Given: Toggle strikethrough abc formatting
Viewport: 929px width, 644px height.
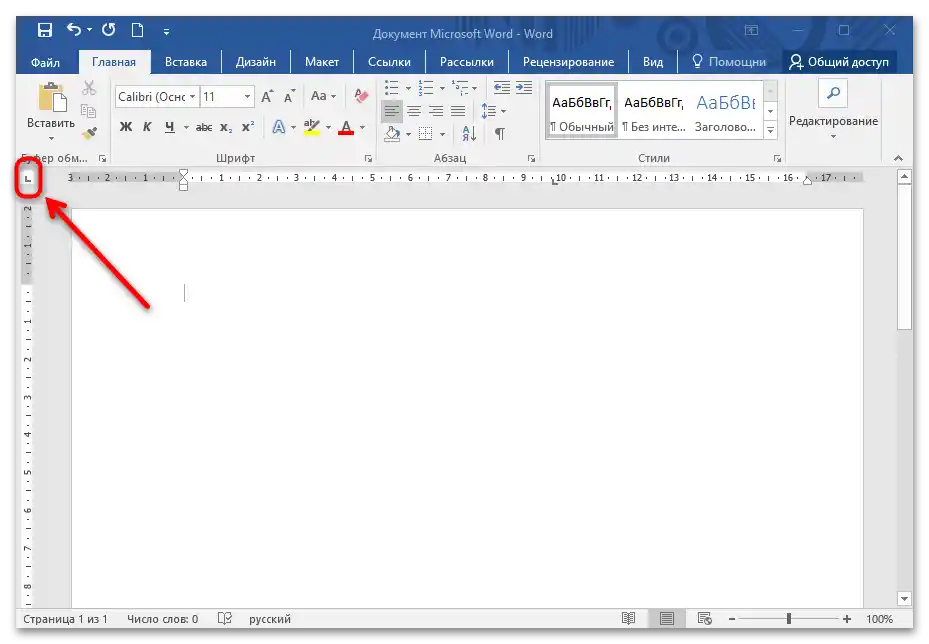Looking at the screenshot, I should tap(204, 127).
